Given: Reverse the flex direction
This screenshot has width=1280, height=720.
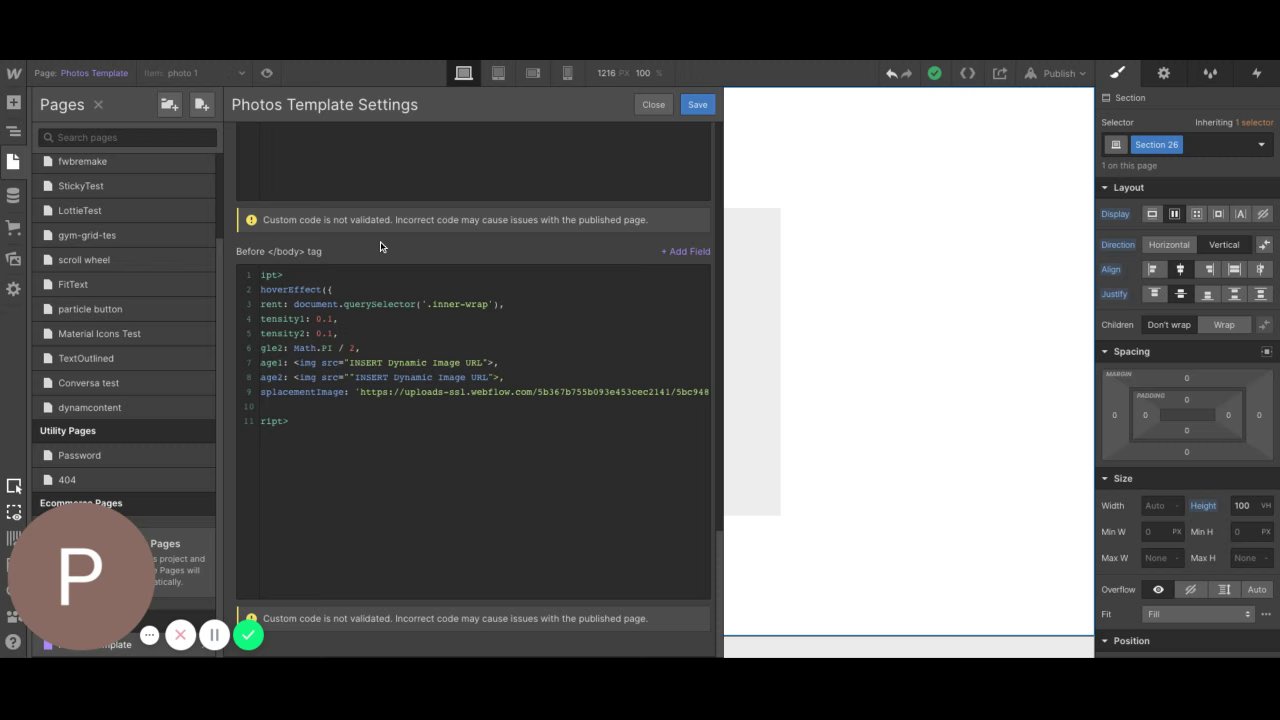Looking at the screenshot, I should (x=1264, y=245).
